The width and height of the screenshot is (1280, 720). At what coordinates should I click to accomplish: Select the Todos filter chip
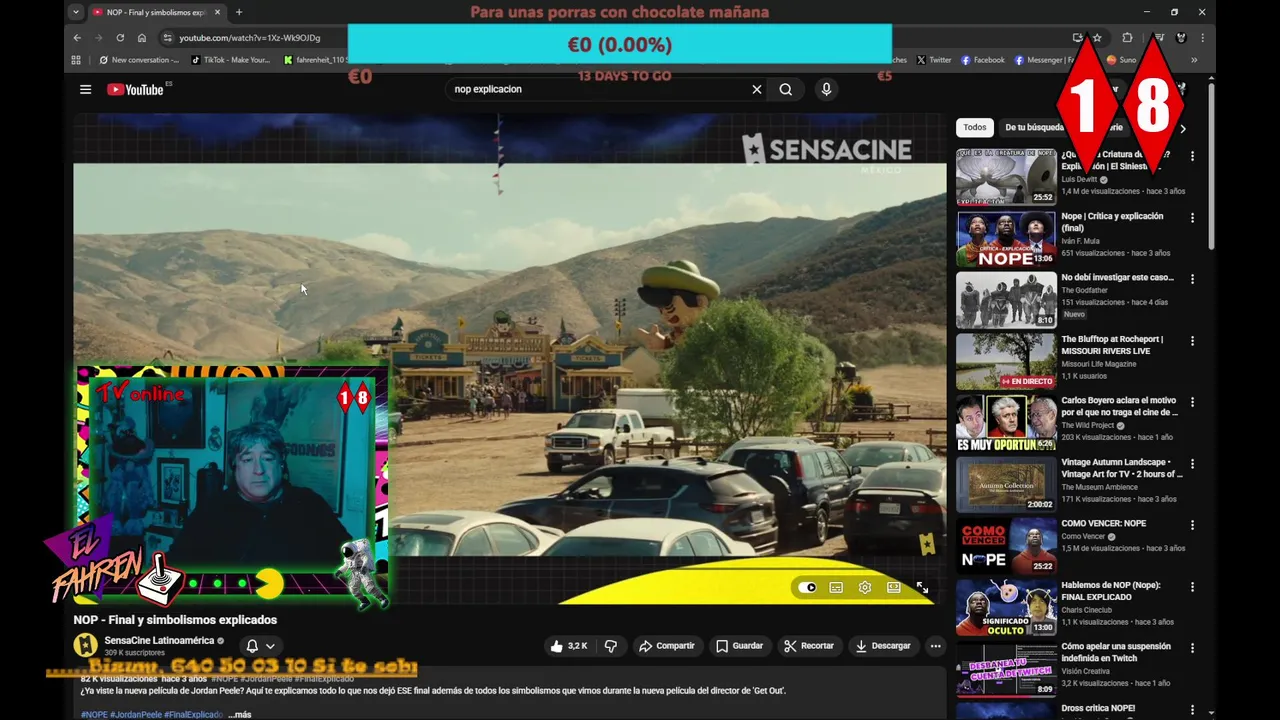(x=975, y=127)
